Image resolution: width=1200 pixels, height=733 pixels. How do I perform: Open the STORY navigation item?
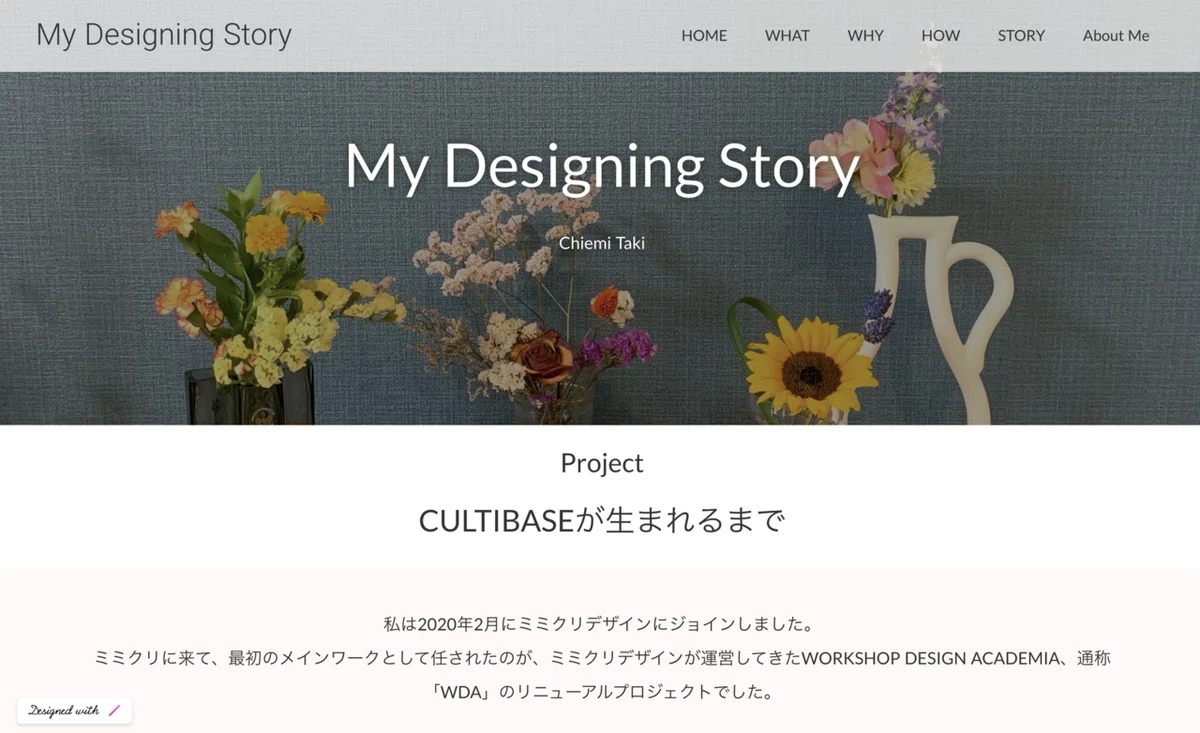point(1021,35)
